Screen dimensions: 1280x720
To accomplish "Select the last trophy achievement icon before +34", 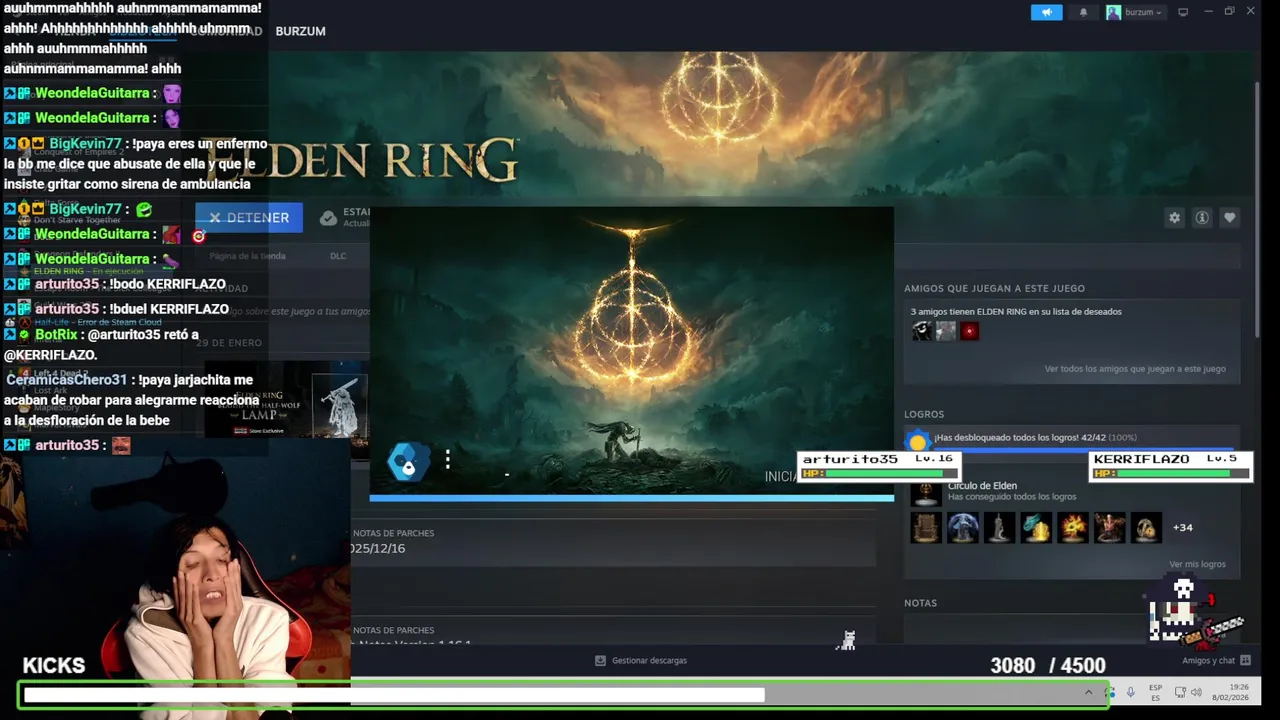I will [1146, 527].
